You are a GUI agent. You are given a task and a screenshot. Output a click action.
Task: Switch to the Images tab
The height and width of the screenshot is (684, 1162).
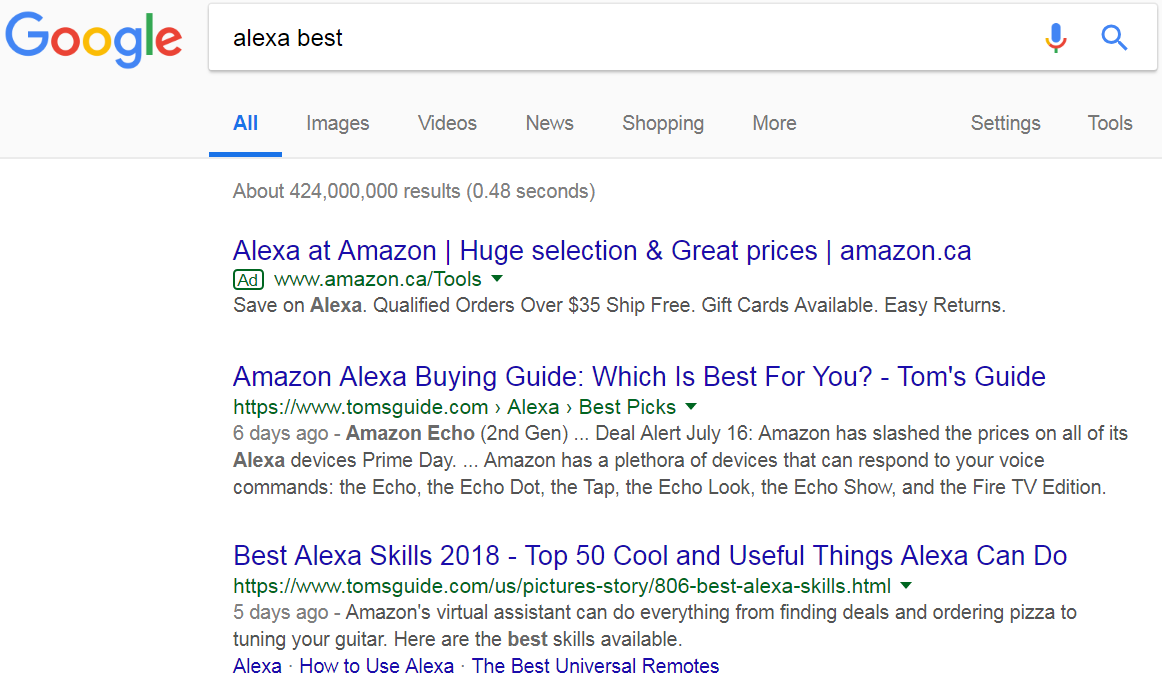(x=337, y=123)
